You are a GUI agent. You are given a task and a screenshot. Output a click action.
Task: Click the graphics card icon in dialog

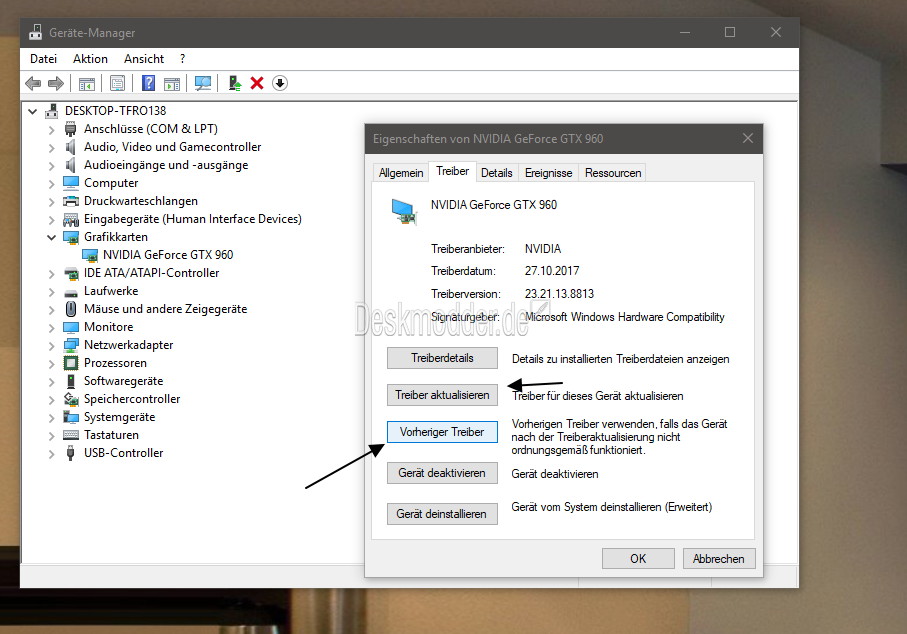[404, 211]
